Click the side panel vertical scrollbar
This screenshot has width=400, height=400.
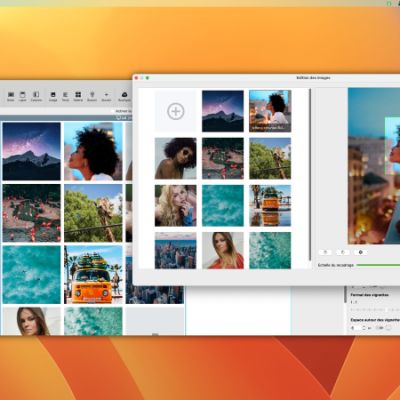click(345, 295)
